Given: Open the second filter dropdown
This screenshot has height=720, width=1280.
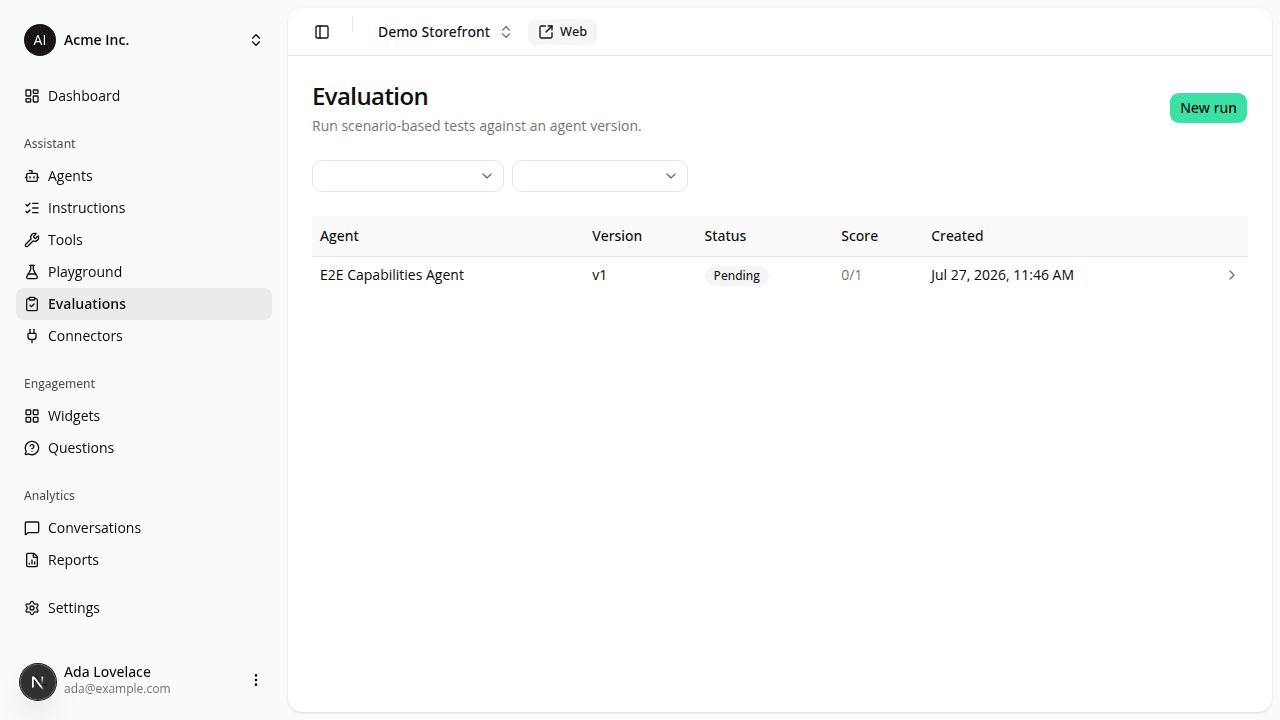Looking at the screenshot, I should (600, 176).
